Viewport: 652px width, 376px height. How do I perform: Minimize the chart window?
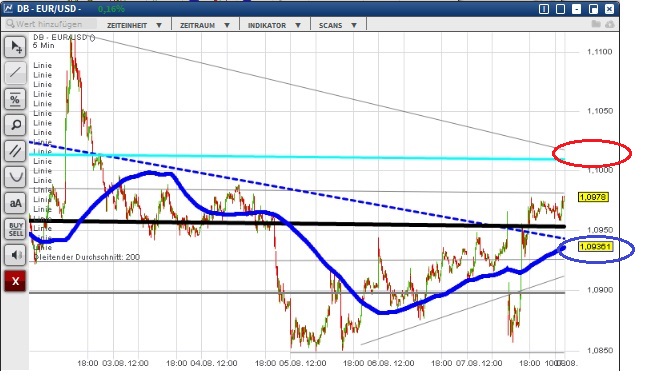(576, 9)
